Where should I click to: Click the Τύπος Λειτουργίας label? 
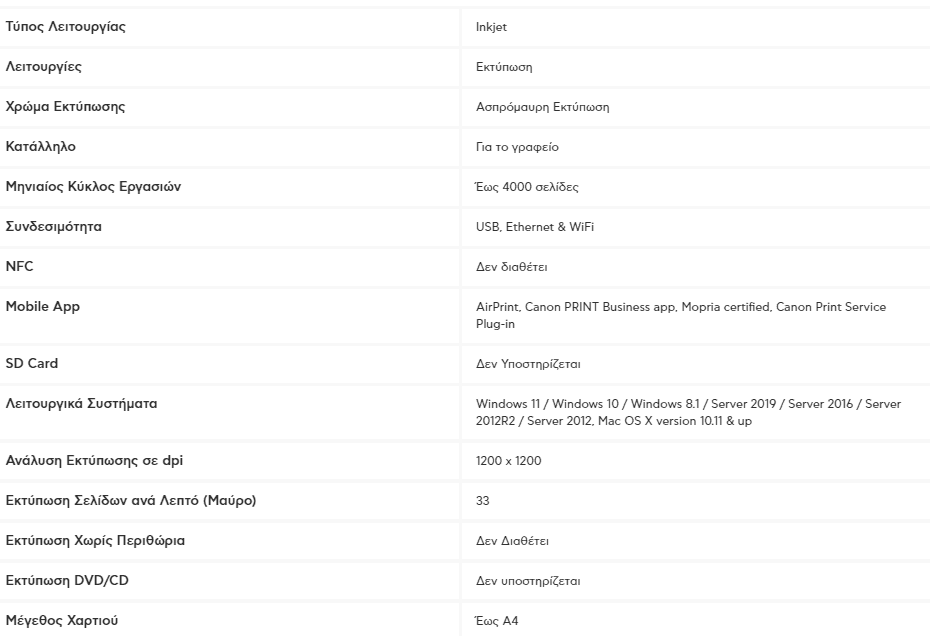click(66, 27)
